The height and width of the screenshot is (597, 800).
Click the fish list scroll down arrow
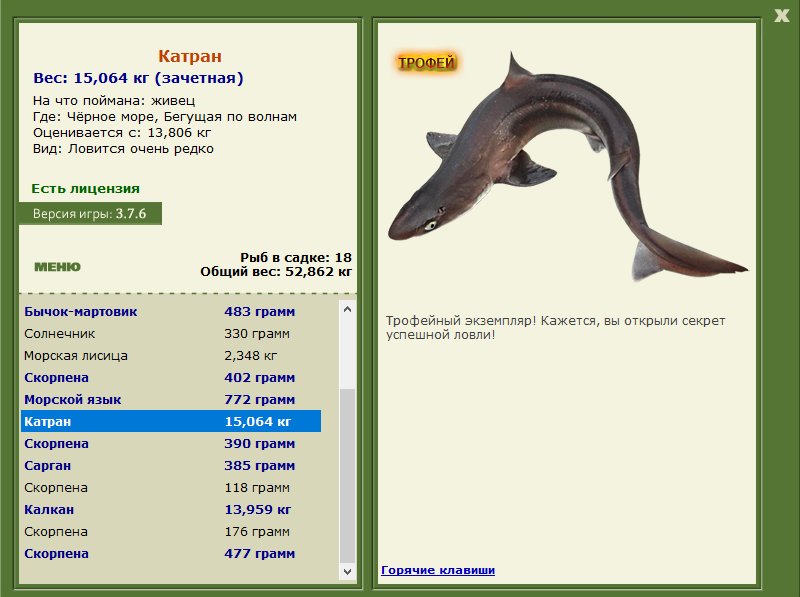[347, 571]
